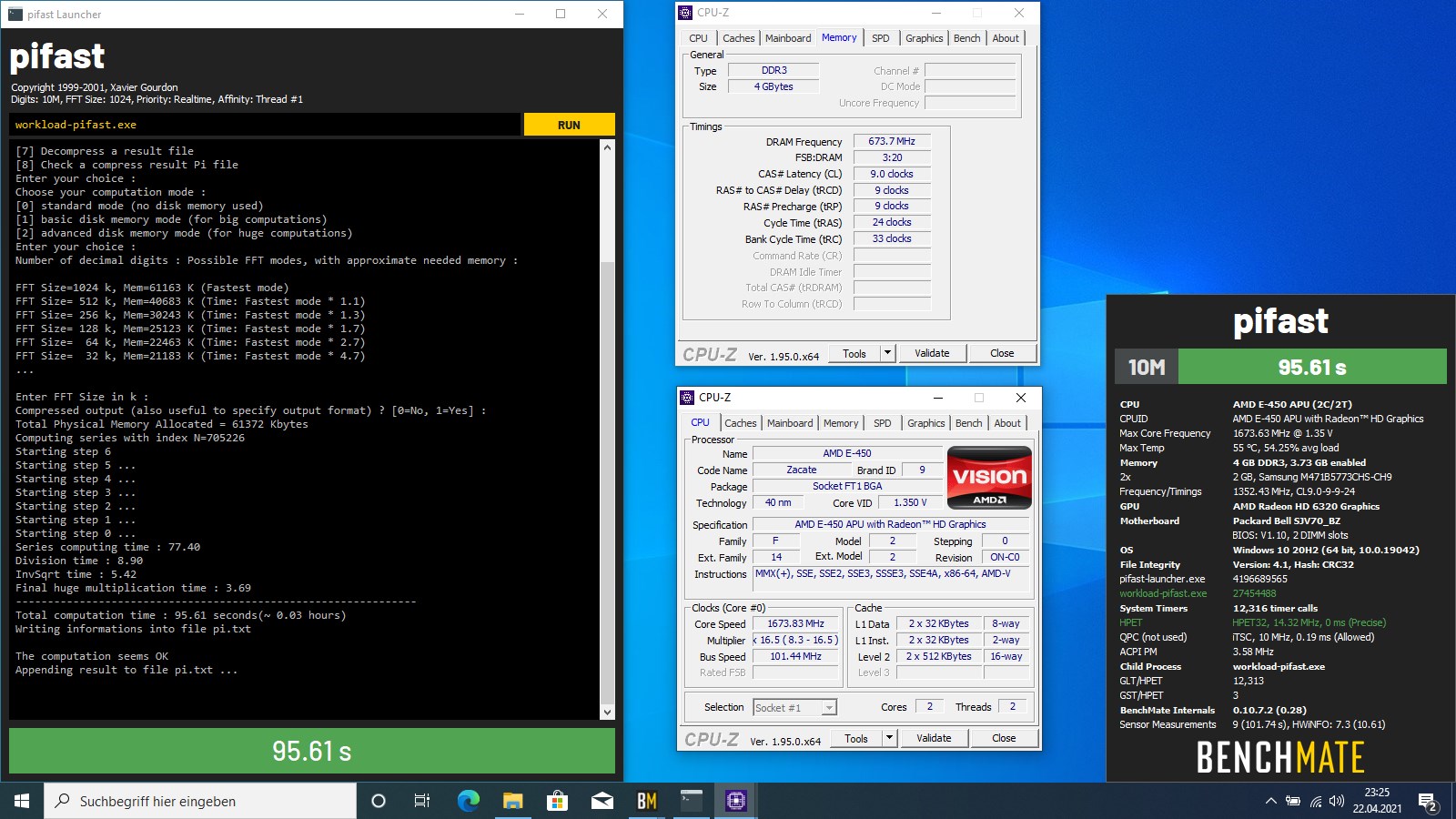1456x819 pixels.
Task: Click the Bus Speed value 101.44 MHz
Action: click(x=795, y=656)
